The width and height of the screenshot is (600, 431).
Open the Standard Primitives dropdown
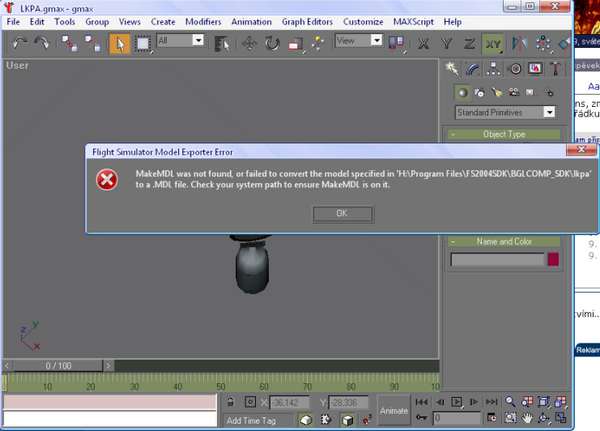506,113
